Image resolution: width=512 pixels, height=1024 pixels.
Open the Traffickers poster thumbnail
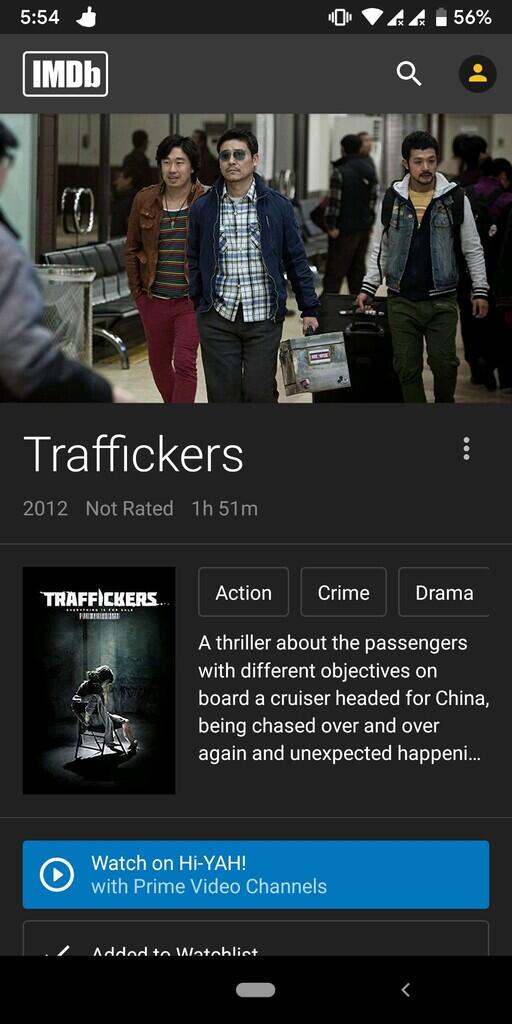point(99,680)
